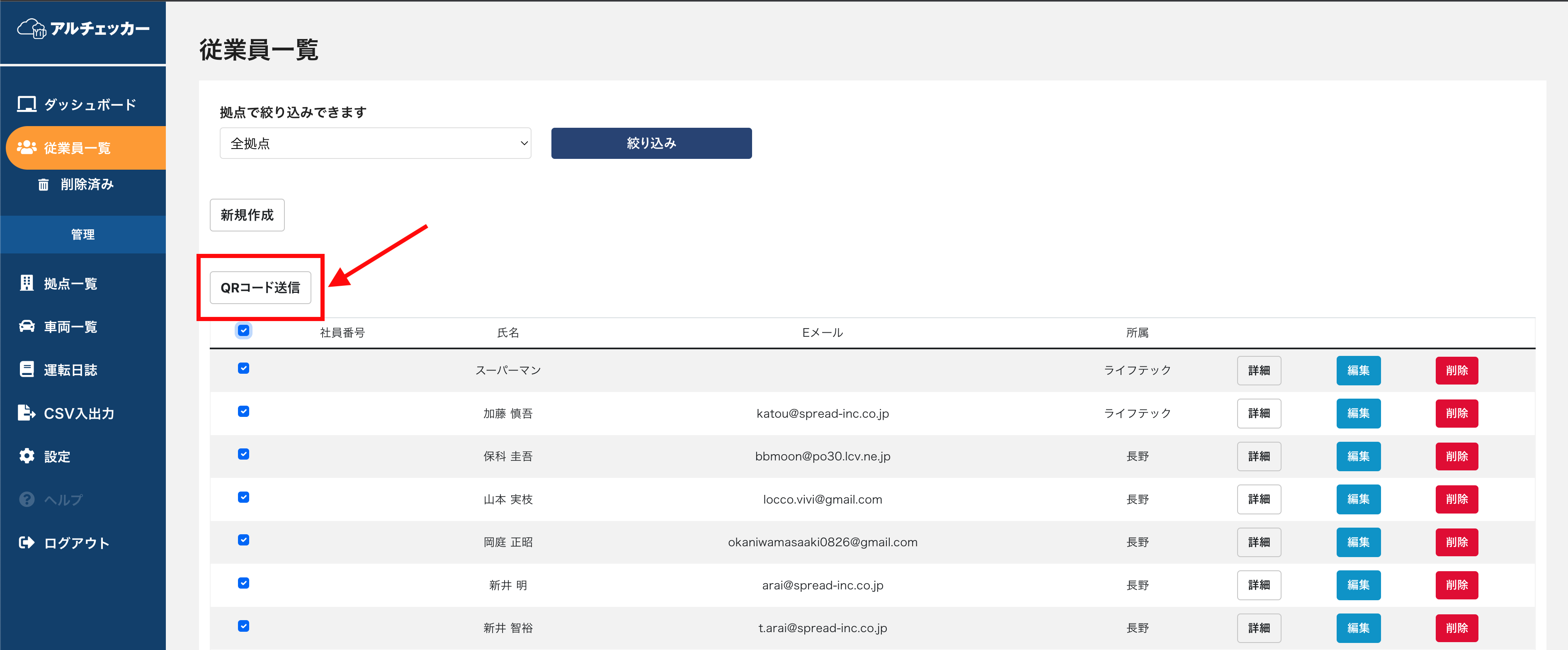Click 削除 for 加藤 慎吾
This screenshot has height=650, width=1568.
1456,413
